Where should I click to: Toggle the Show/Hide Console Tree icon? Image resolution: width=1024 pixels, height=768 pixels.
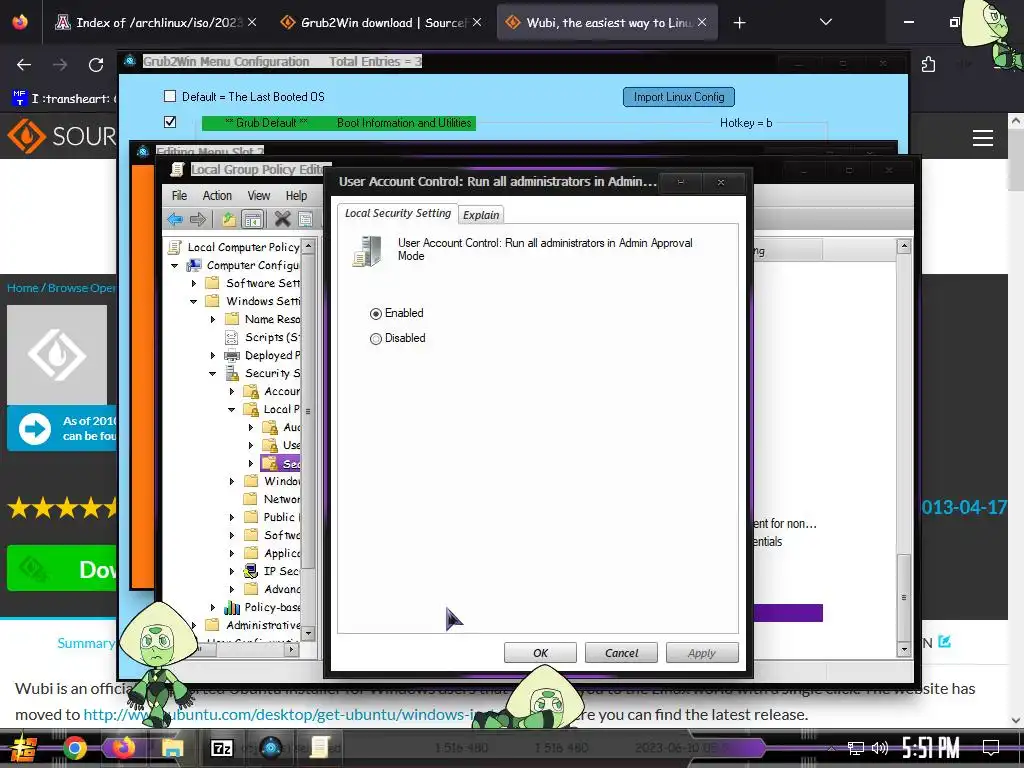(x=252, y=219)
